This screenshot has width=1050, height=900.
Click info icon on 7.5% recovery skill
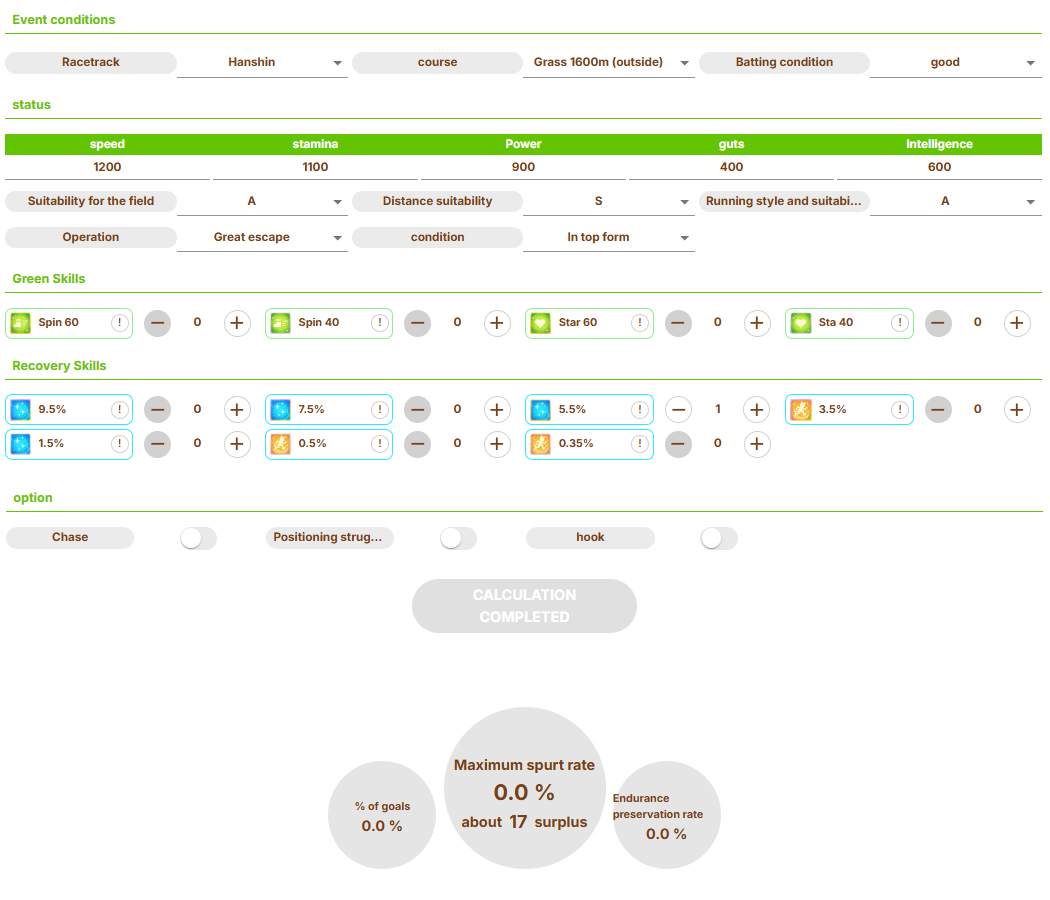pos(380,409)
